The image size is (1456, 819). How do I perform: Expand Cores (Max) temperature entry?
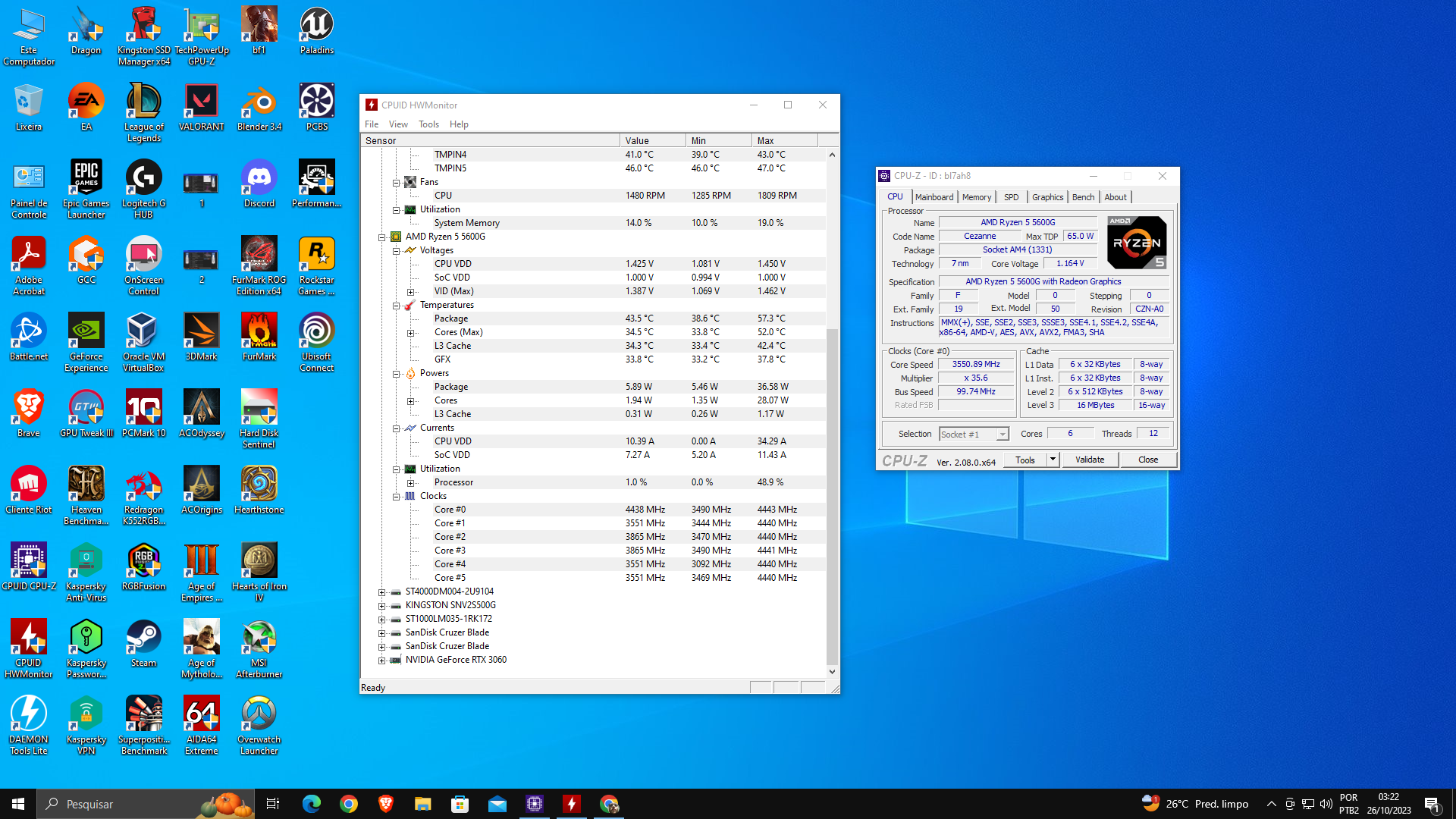coord(411,333)
